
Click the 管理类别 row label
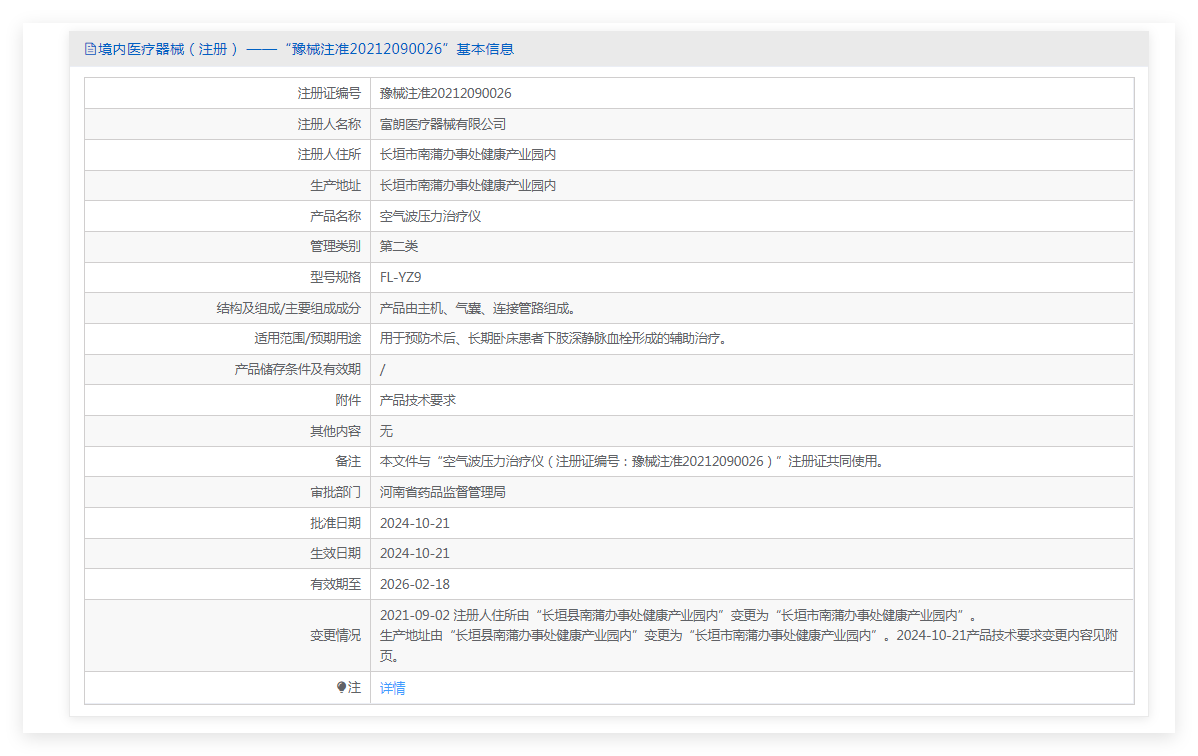pos(335,246)
